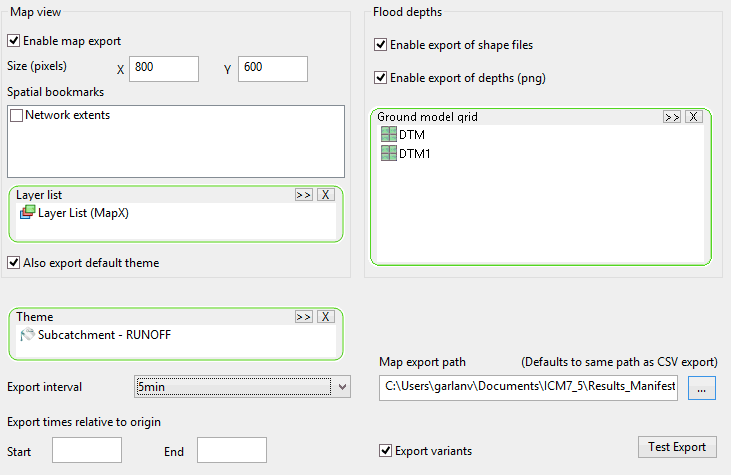Clear the Layer list box with X
The height and width of the screenshot is (475, 731).
tap(325, 195)
